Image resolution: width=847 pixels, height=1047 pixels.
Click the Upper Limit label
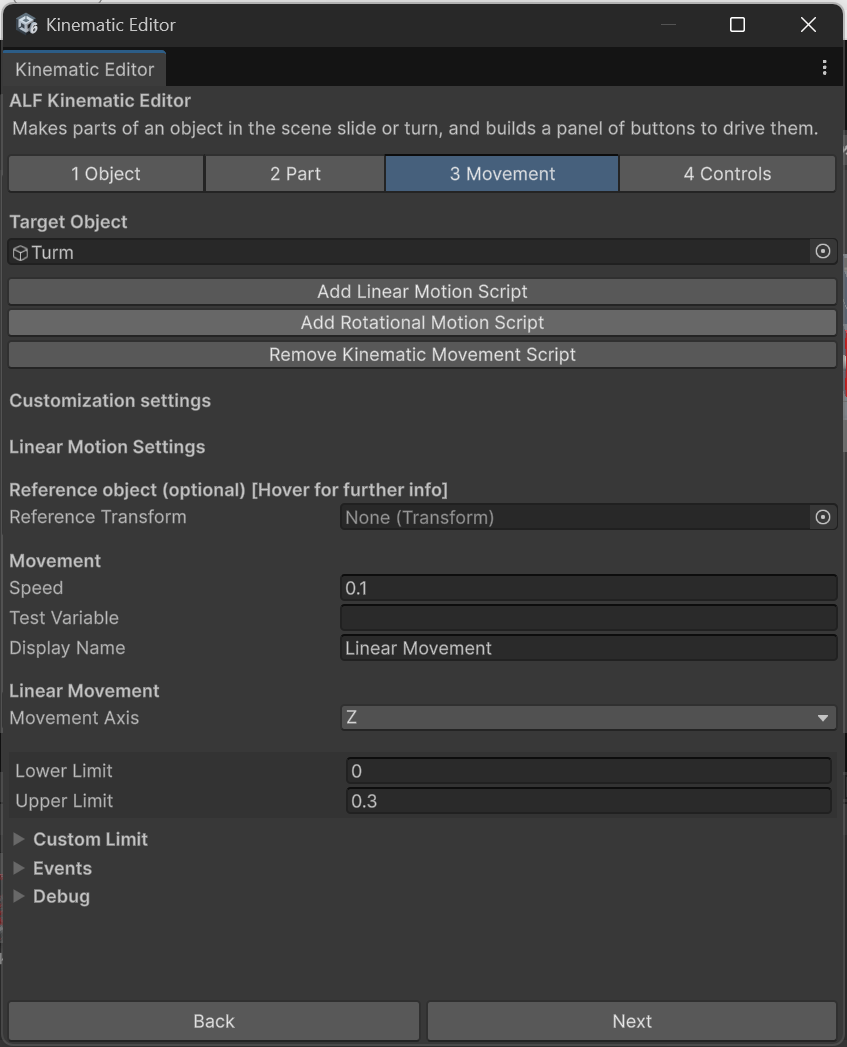pos(64,801)
